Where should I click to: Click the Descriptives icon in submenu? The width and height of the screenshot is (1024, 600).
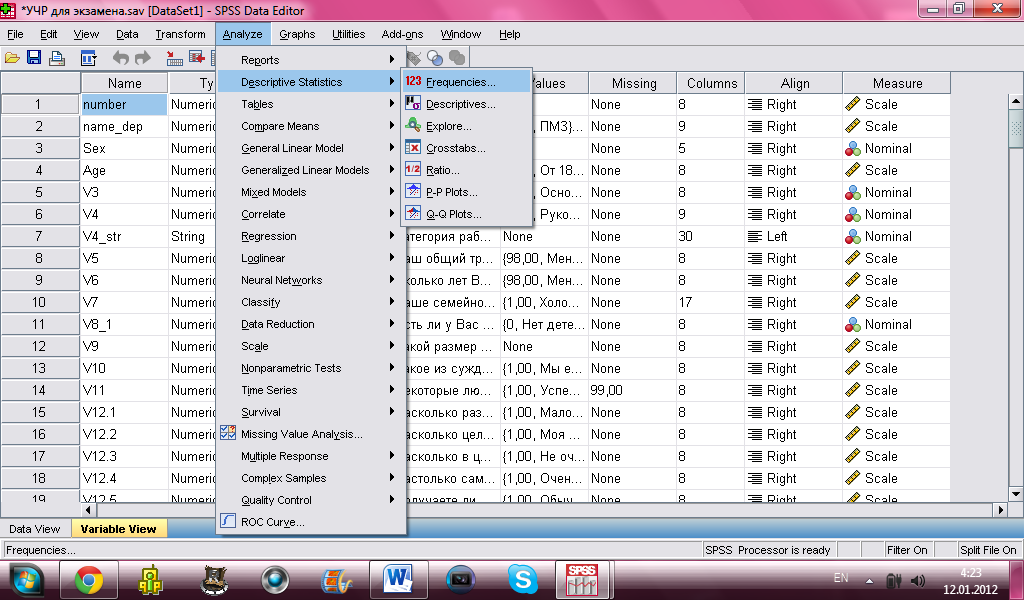coord(413,103)
